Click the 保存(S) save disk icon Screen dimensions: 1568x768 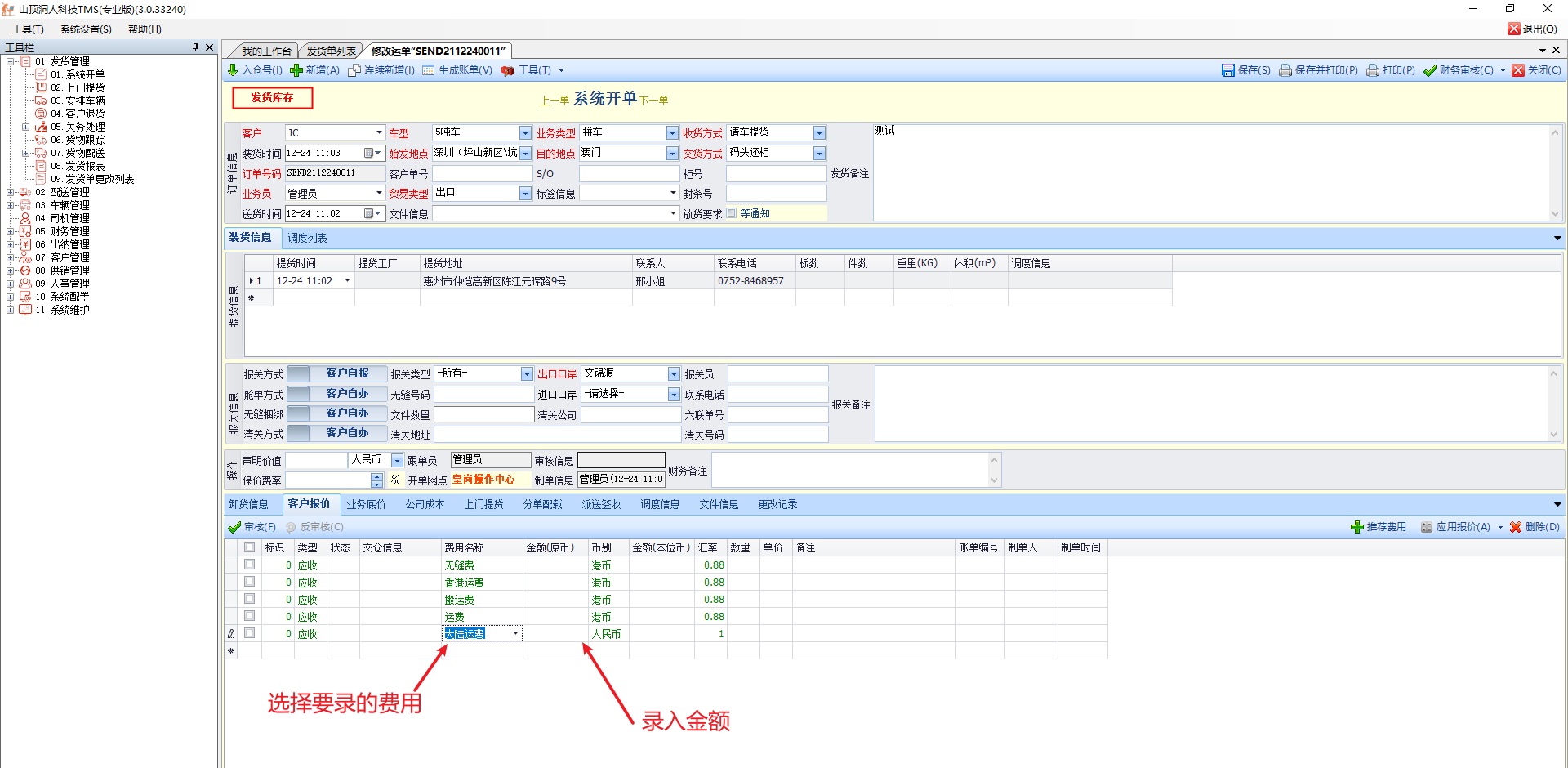click(1227, 70)
